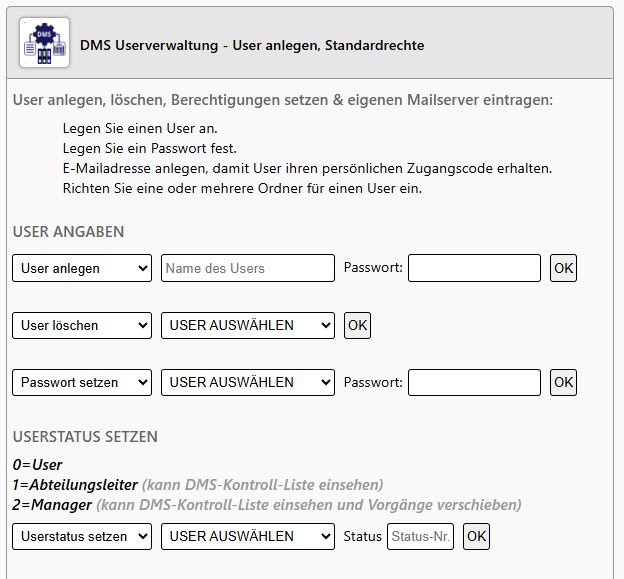Confirm user deletion with the OK button

[x=357, y=325]
